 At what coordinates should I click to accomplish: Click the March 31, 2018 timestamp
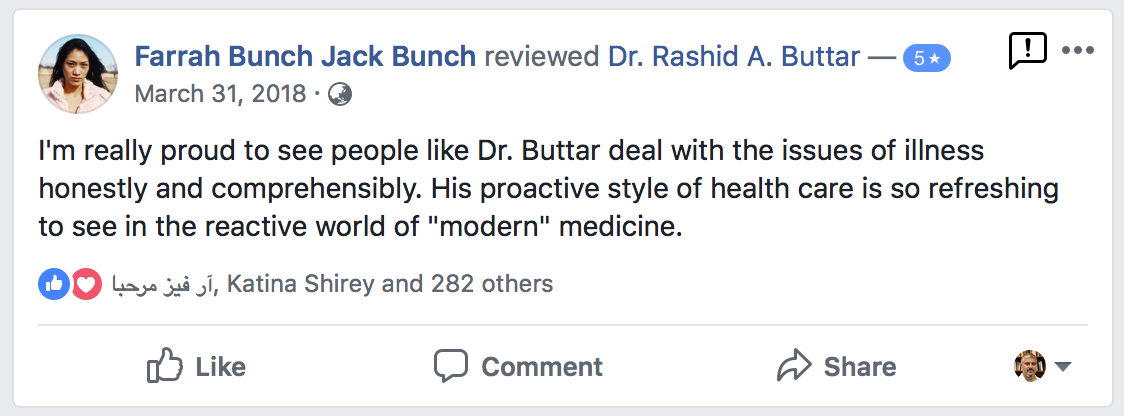(x=218, y=94)
